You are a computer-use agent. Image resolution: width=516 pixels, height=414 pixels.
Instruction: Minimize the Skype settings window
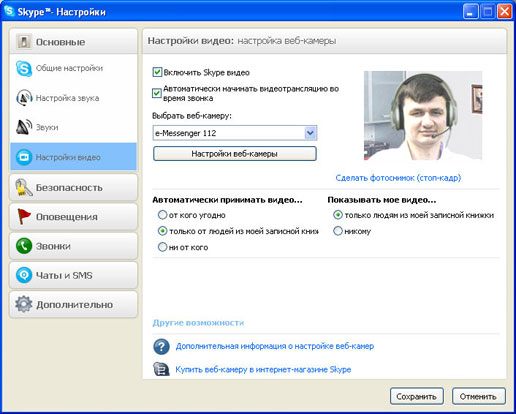[471, 11]
